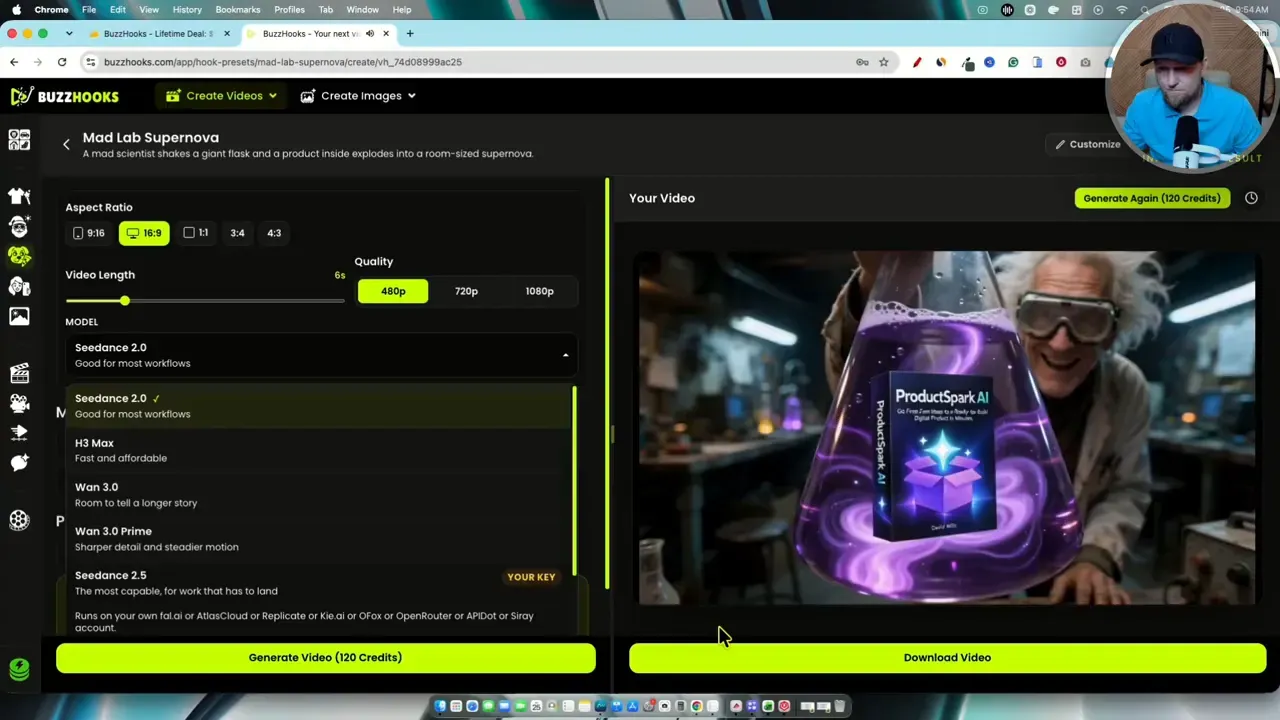Click the Customize button
1280x720 pixels.
click(x=1087, y=144)
